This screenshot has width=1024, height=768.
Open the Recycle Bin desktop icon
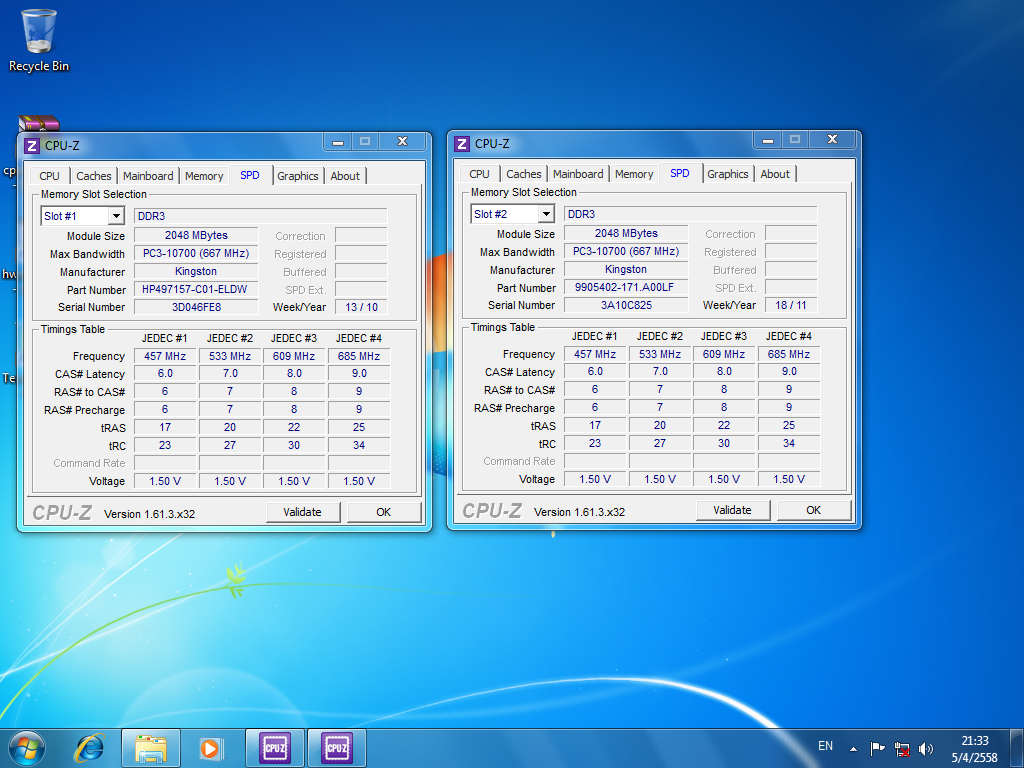[x=39, y=40]
